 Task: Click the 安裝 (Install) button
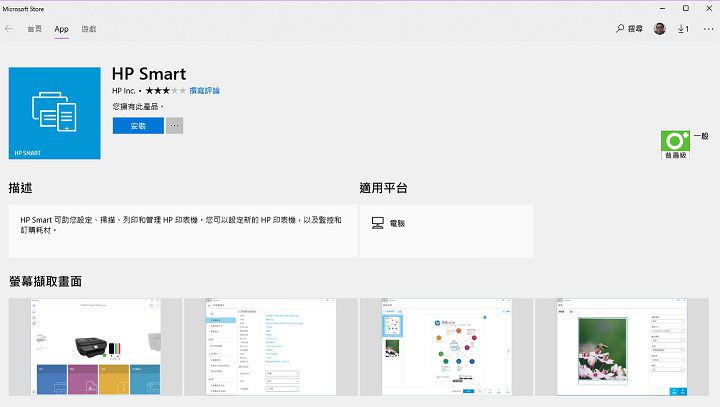click(137, 126)
